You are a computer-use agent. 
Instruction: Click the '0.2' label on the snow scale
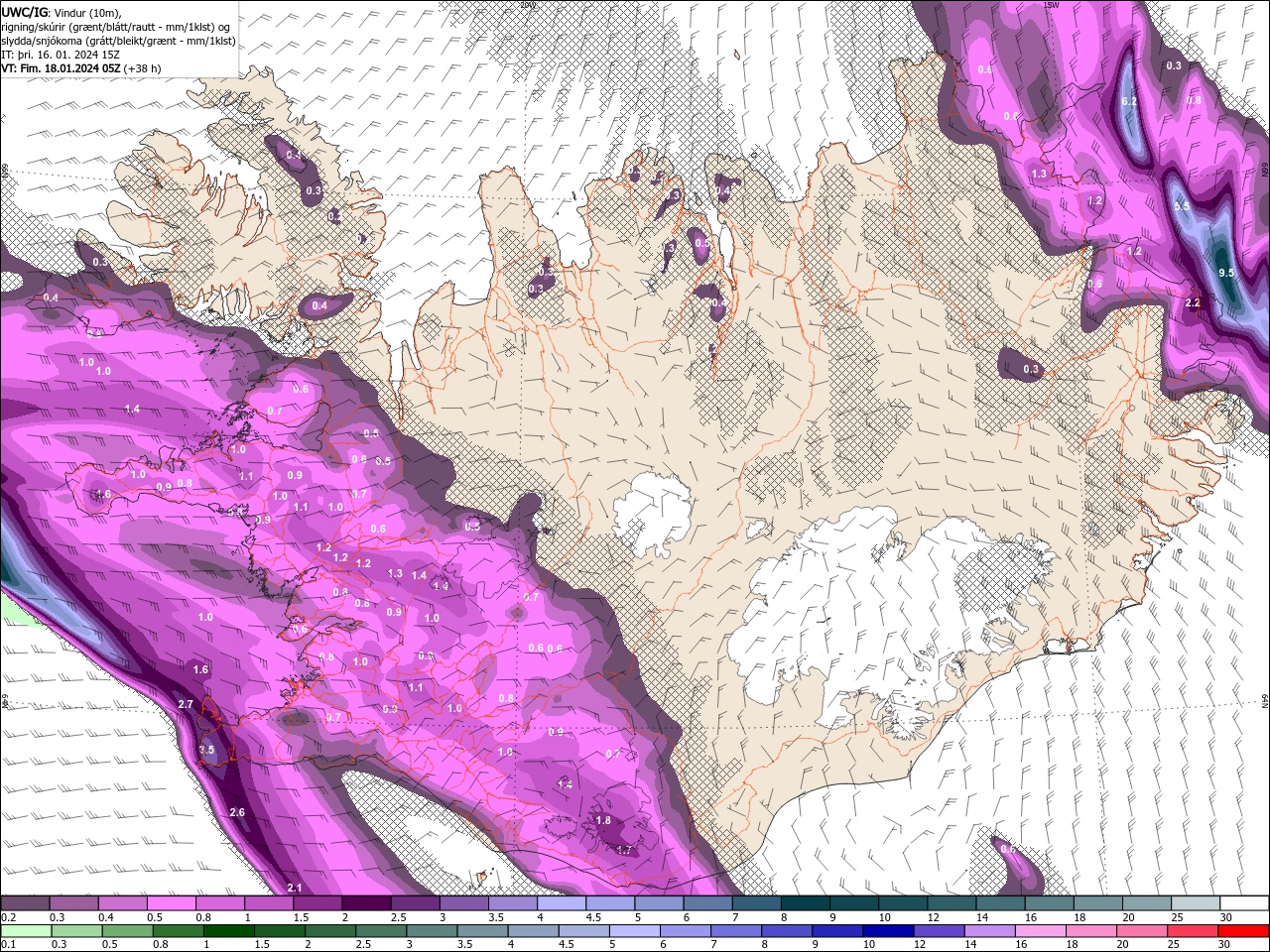coord(8,917)
